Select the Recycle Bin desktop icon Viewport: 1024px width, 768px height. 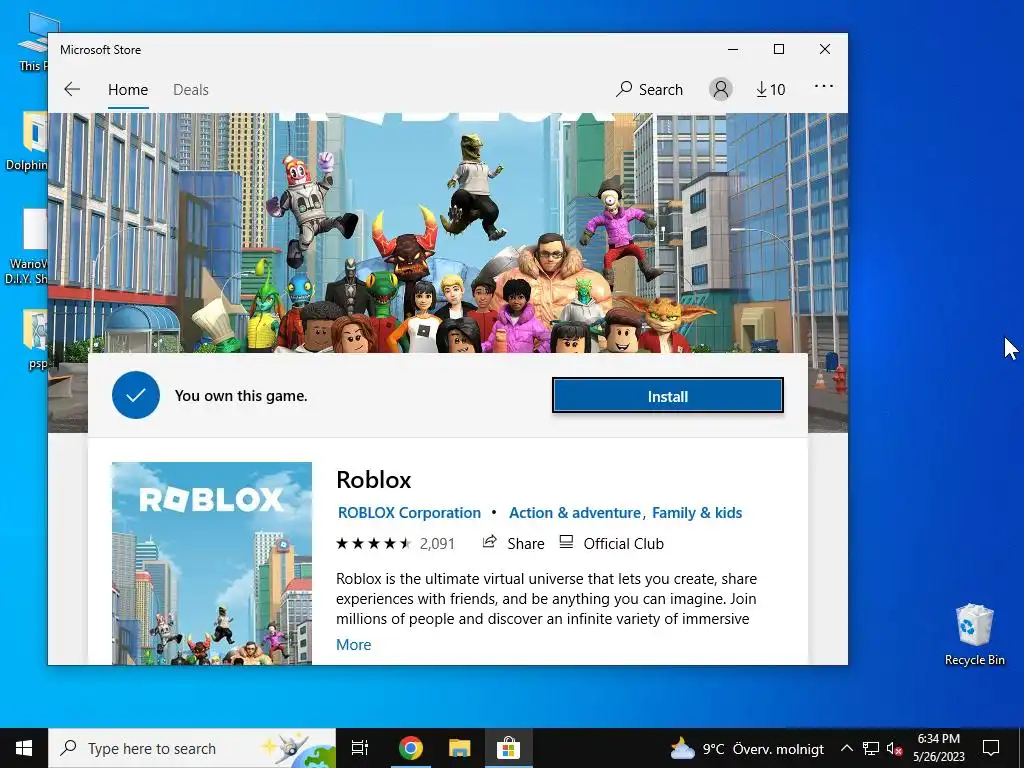[x=974, y=634]
